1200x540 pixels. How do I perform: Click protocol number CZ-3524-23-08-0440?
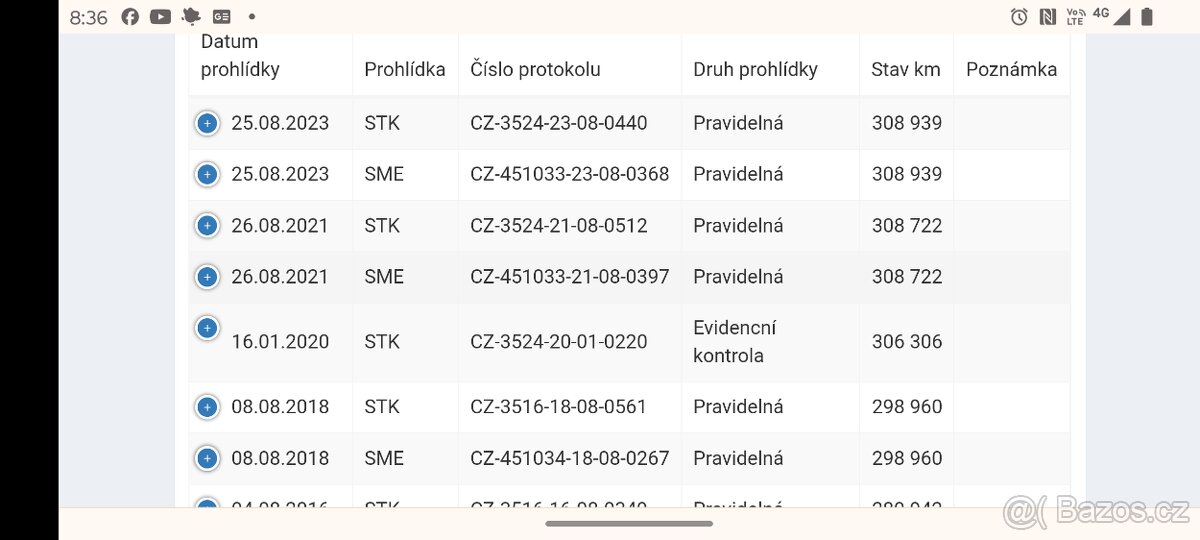click(559, 123)
